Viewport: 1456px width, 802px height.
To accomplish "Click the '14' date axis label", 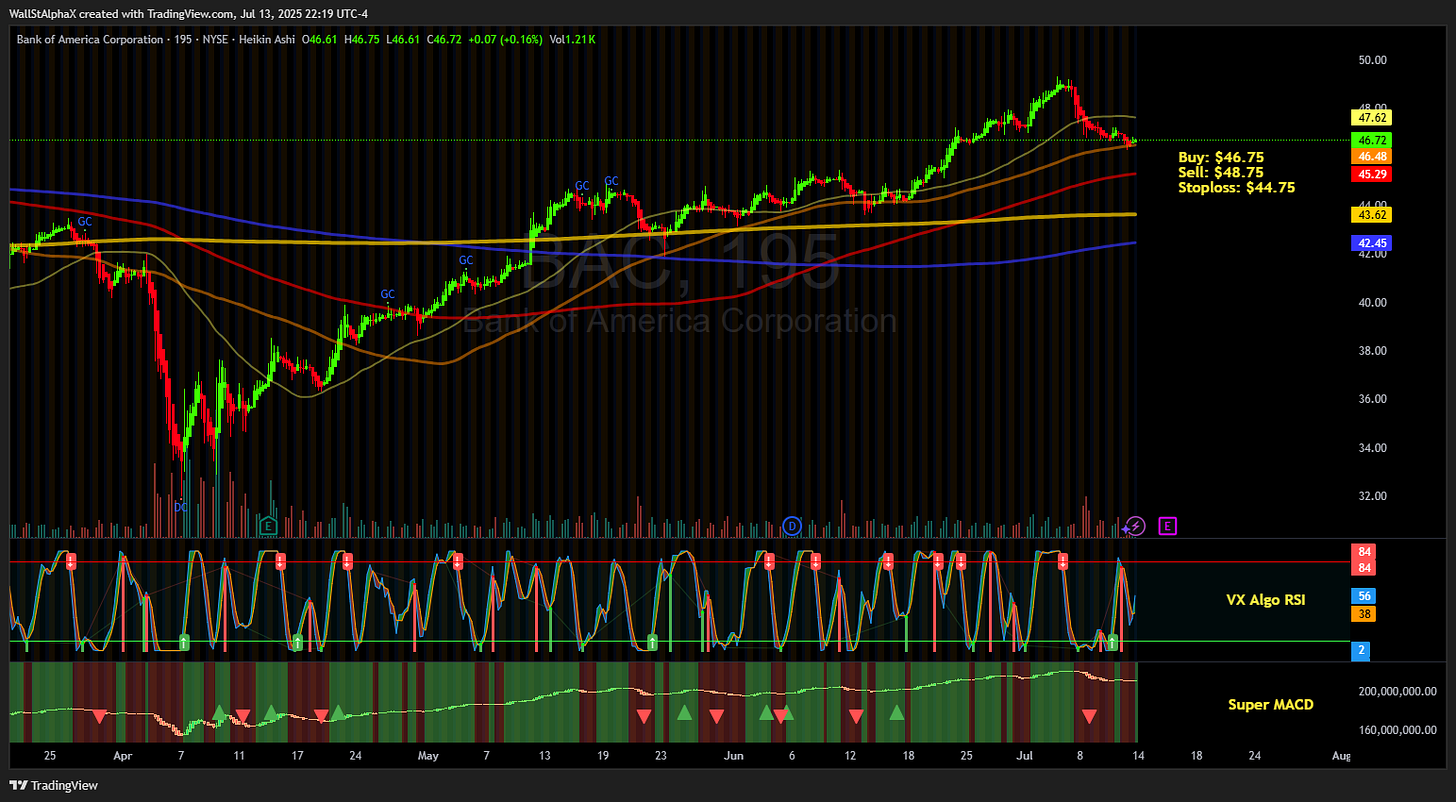I will tap(1138, 756).
